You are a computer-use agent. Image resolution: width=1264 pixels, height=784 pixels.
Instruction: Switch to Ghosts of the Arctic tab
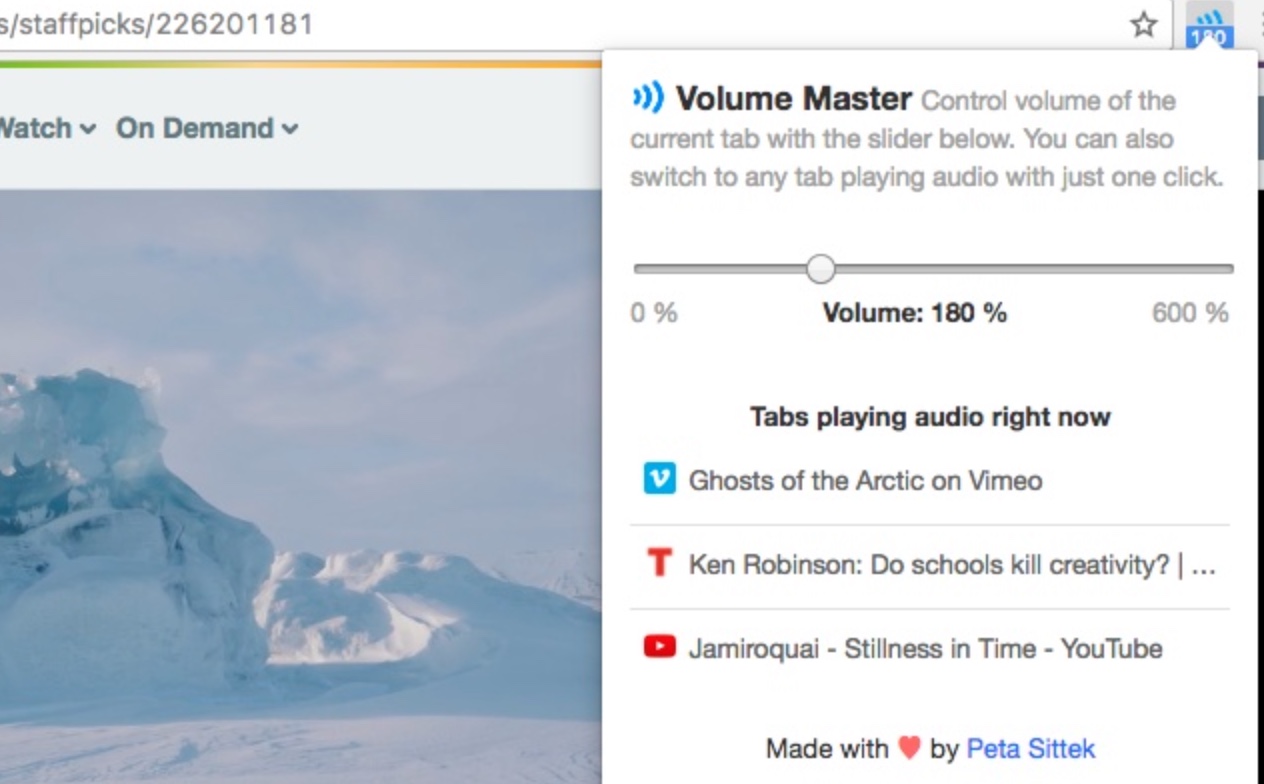865,481
